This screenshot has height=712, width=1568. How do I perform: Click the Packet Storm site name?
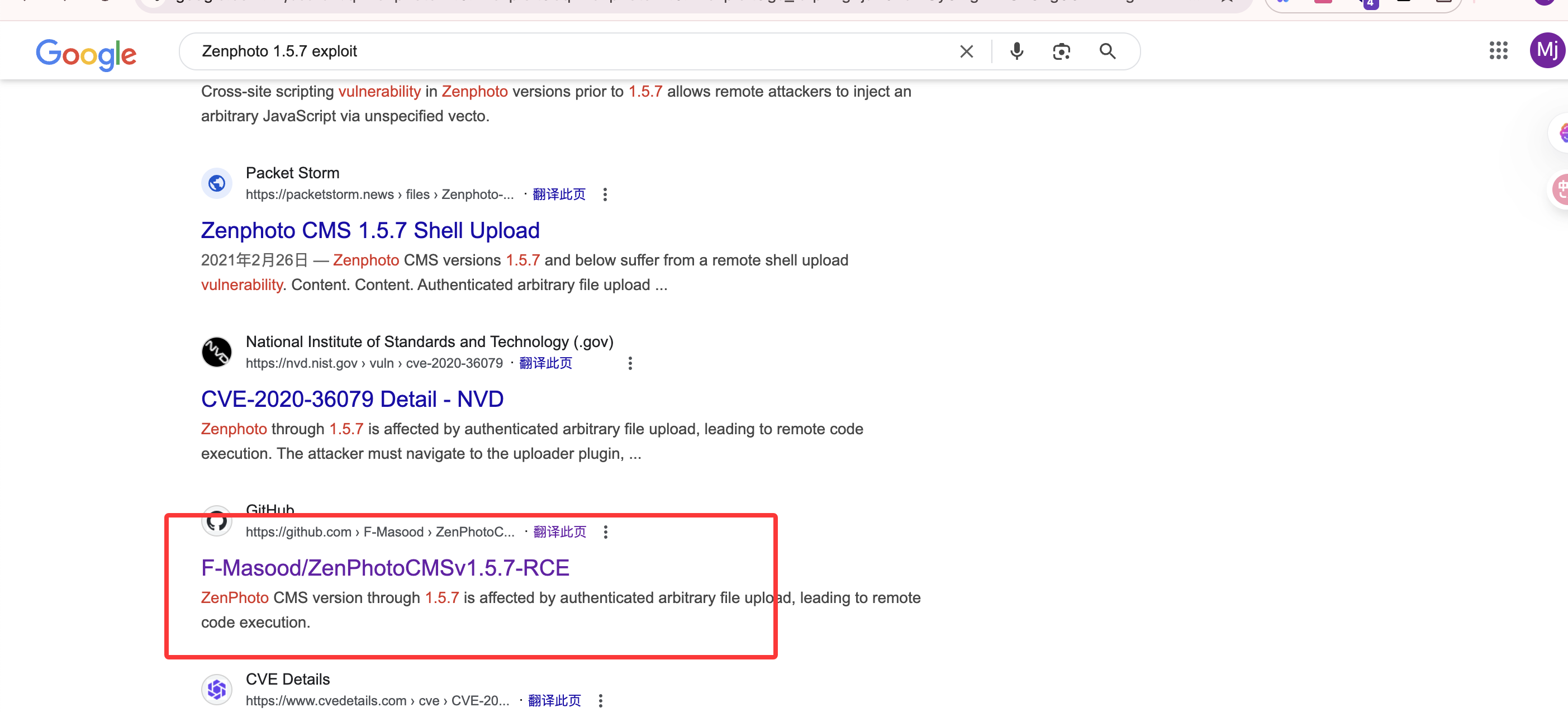click(293, 173)
